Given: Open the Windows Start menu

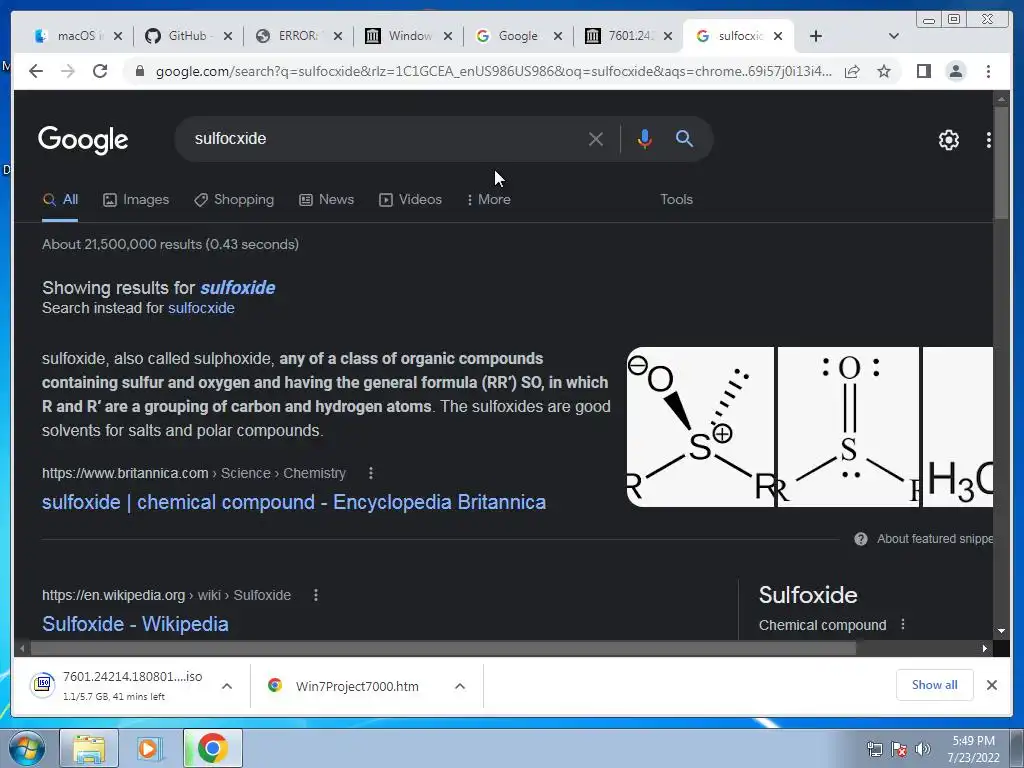Looking at the screenshot, I should (x=27, y=748).
